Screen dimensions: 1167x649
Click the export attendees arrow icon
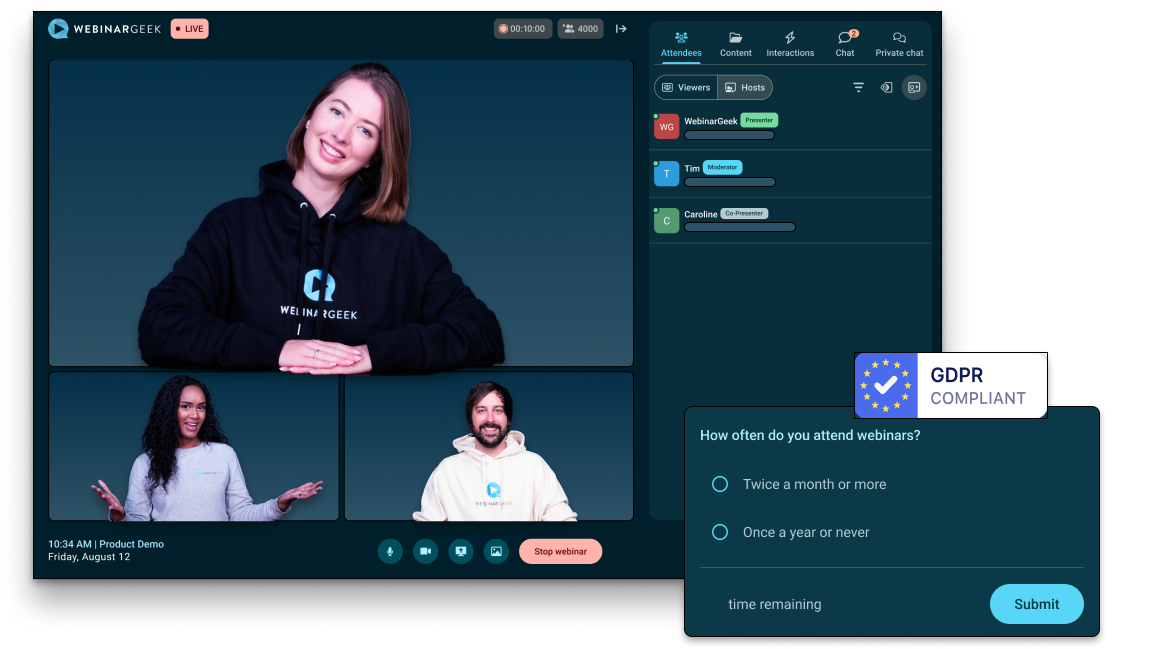point(886,88)
